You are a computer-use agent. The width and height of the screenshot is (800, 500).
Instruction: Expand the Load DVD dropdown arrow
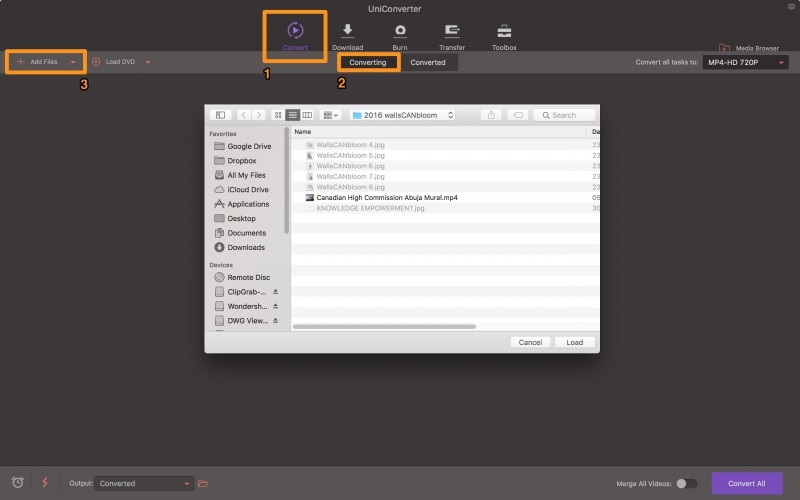click(148, 62)
